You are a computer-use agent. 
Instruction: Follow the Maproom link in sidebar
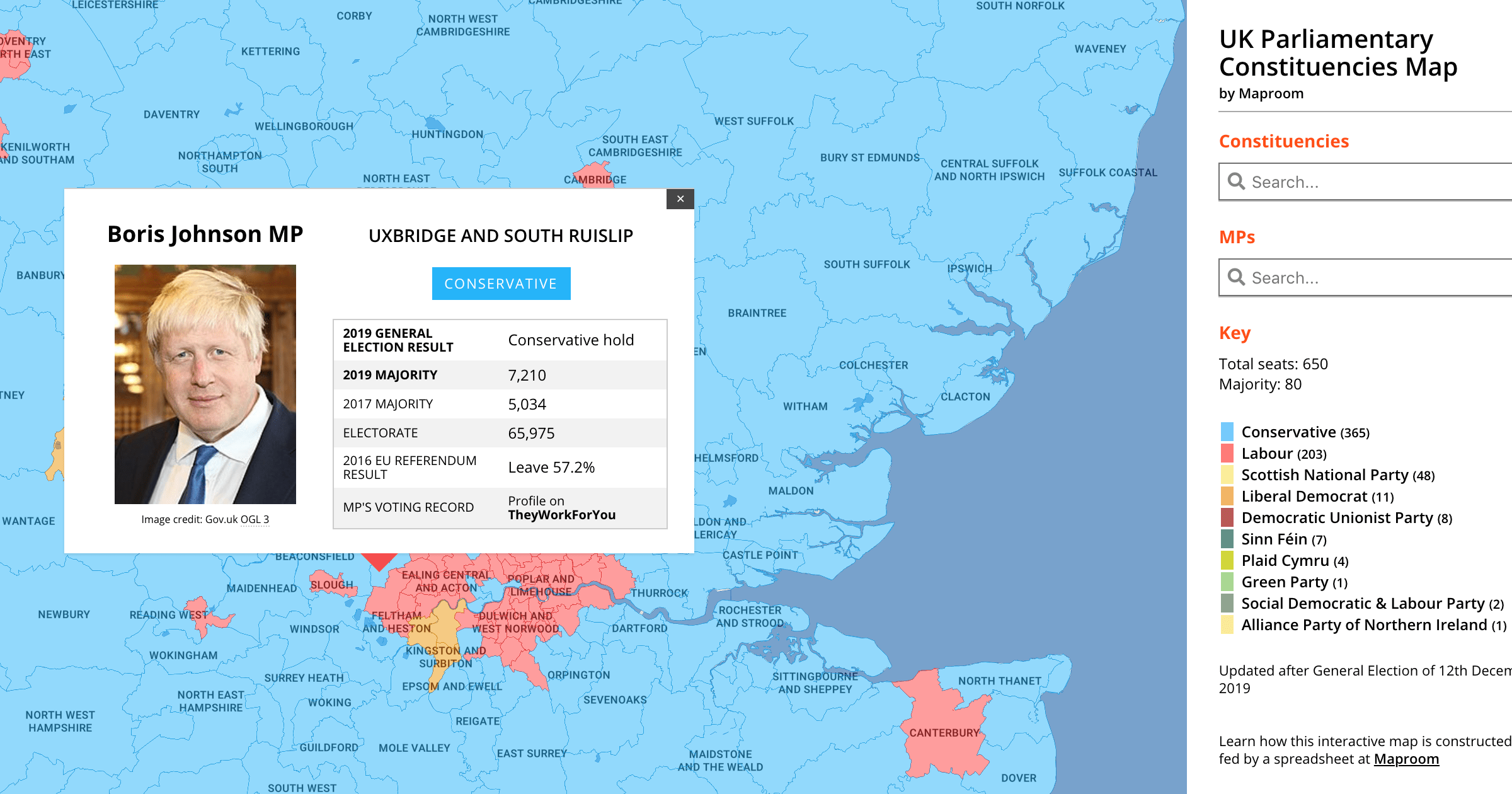pos(1406,759)
